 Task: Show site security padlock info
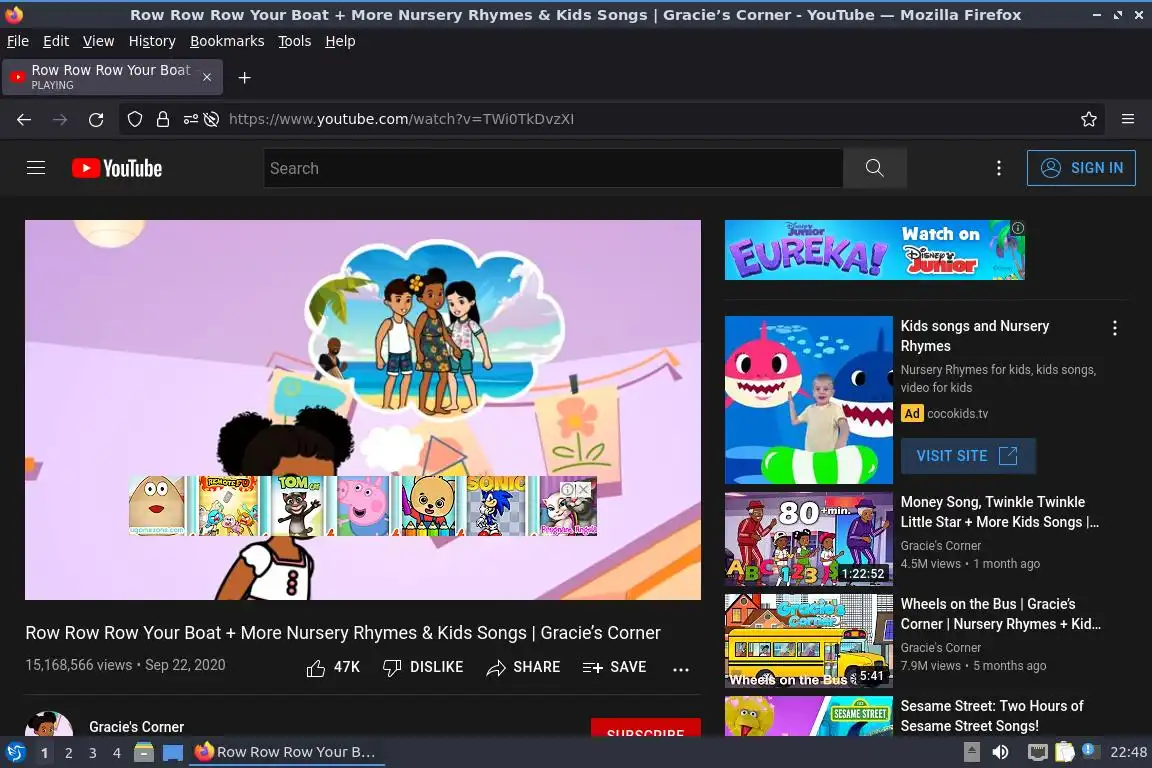point(163,119)
